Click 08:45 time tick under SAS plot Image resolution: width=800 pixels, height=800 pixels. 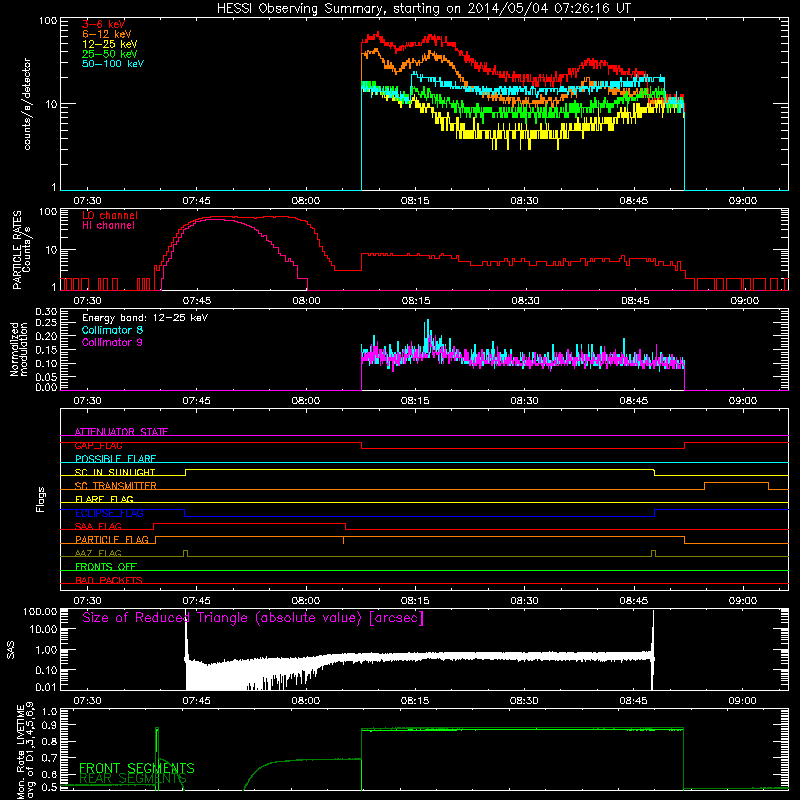(634, 701)
